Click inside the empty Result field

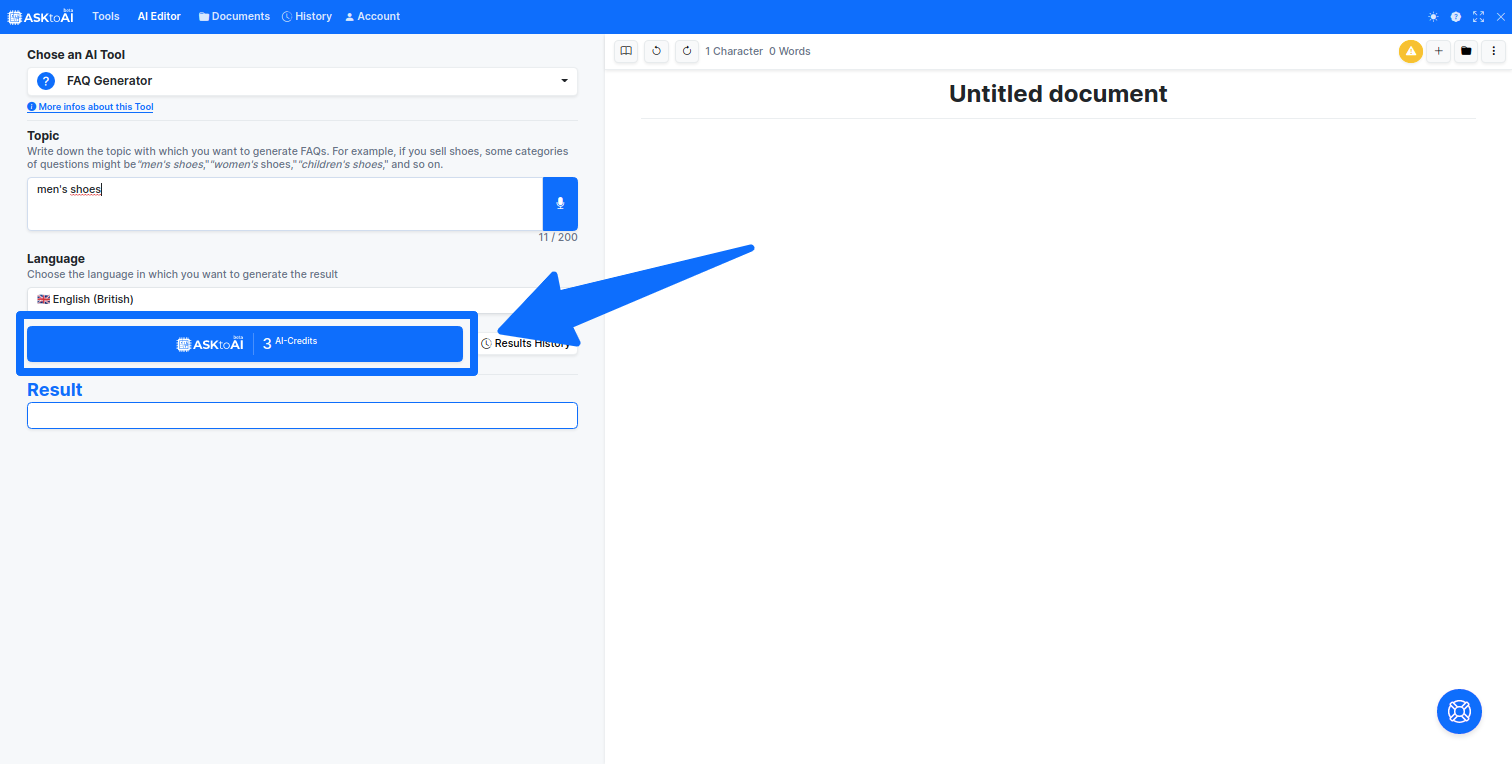pos(302,415)
